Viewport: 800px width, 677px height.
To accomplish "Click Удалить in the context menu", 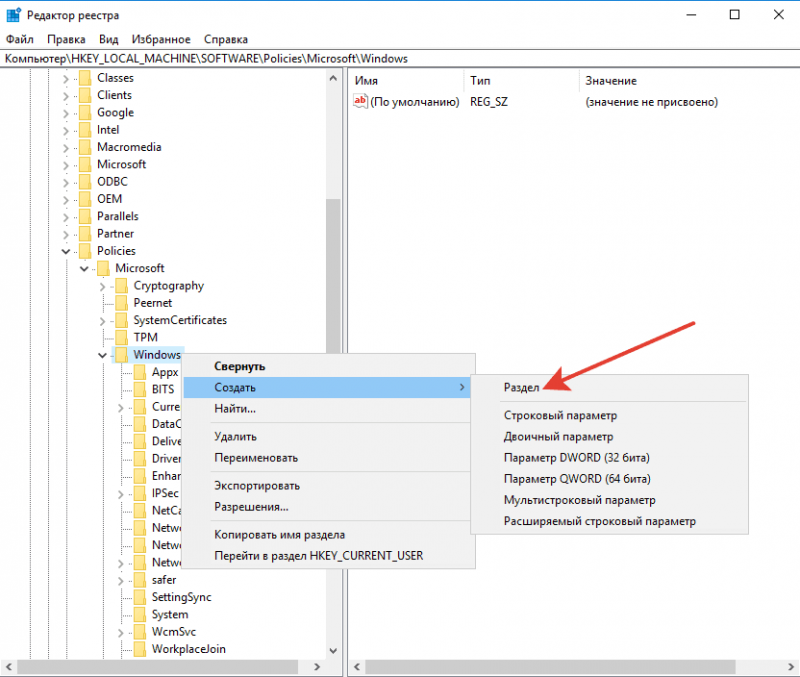I will click(328, 437).
